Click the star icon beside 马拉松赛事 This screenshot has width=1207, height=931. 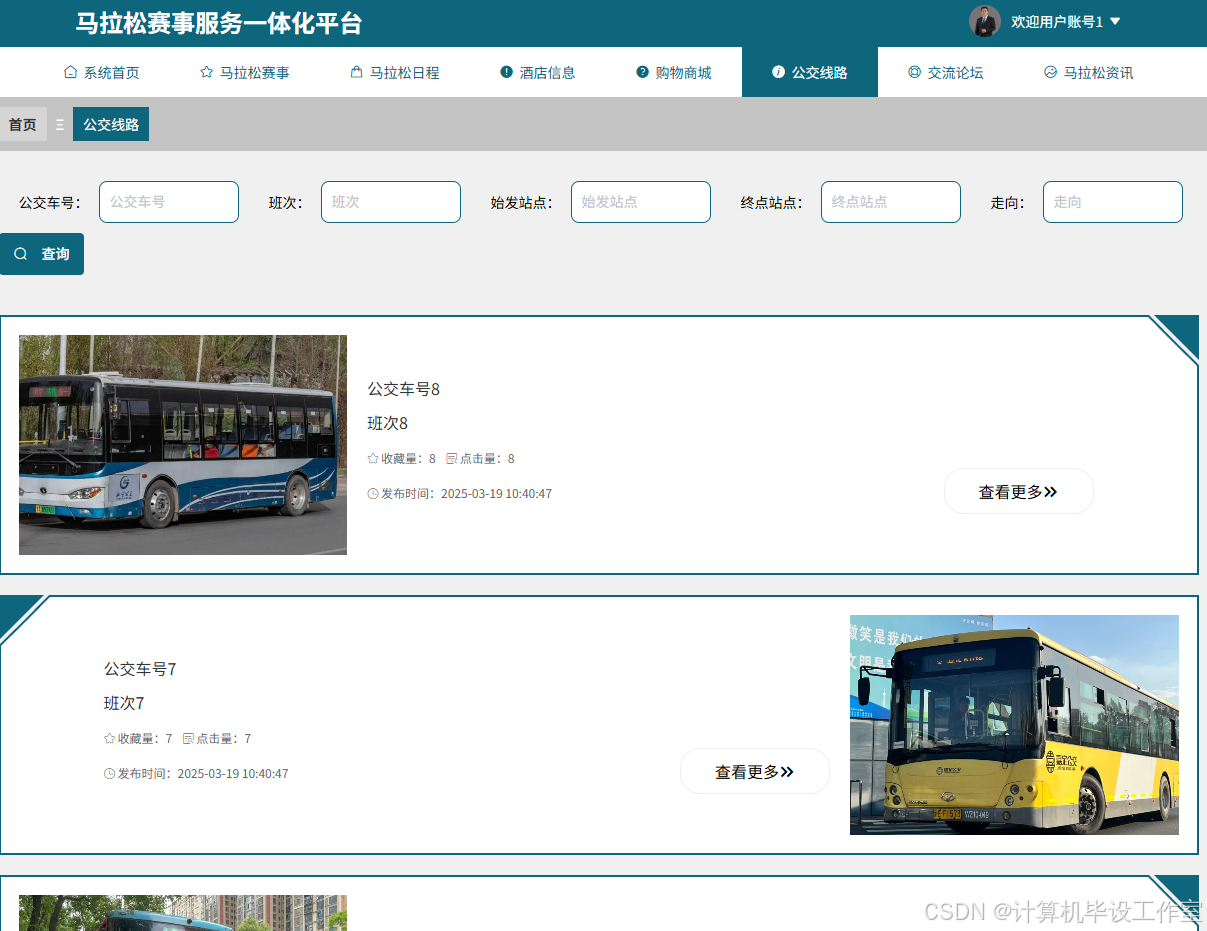click(x=206, y=72)
